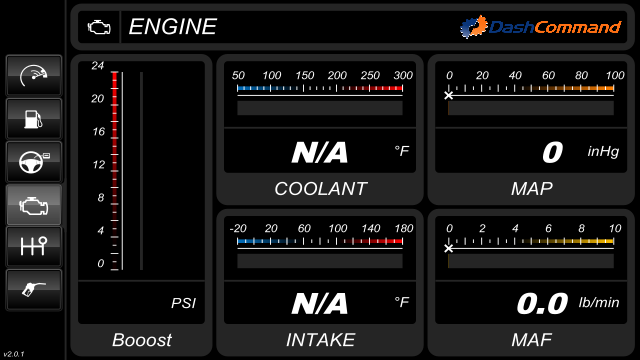Select the fuel pump sidebar icon
Viewport: 640px width, 360px height.
coord(33,119)
